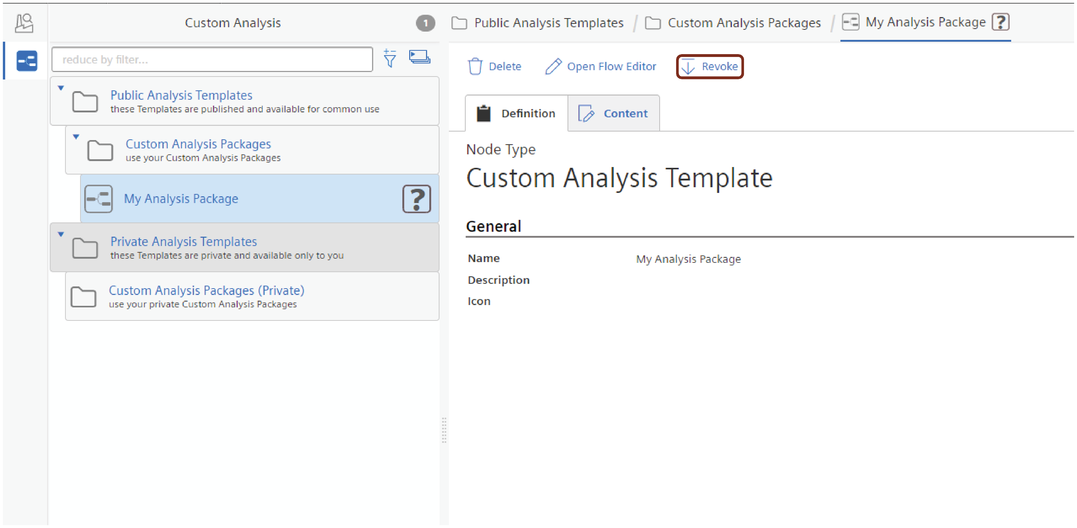This screenshot has height=528, width=1077.
Task: Click the Name field label
Action: pyautogui.click(x=484, y=259)
